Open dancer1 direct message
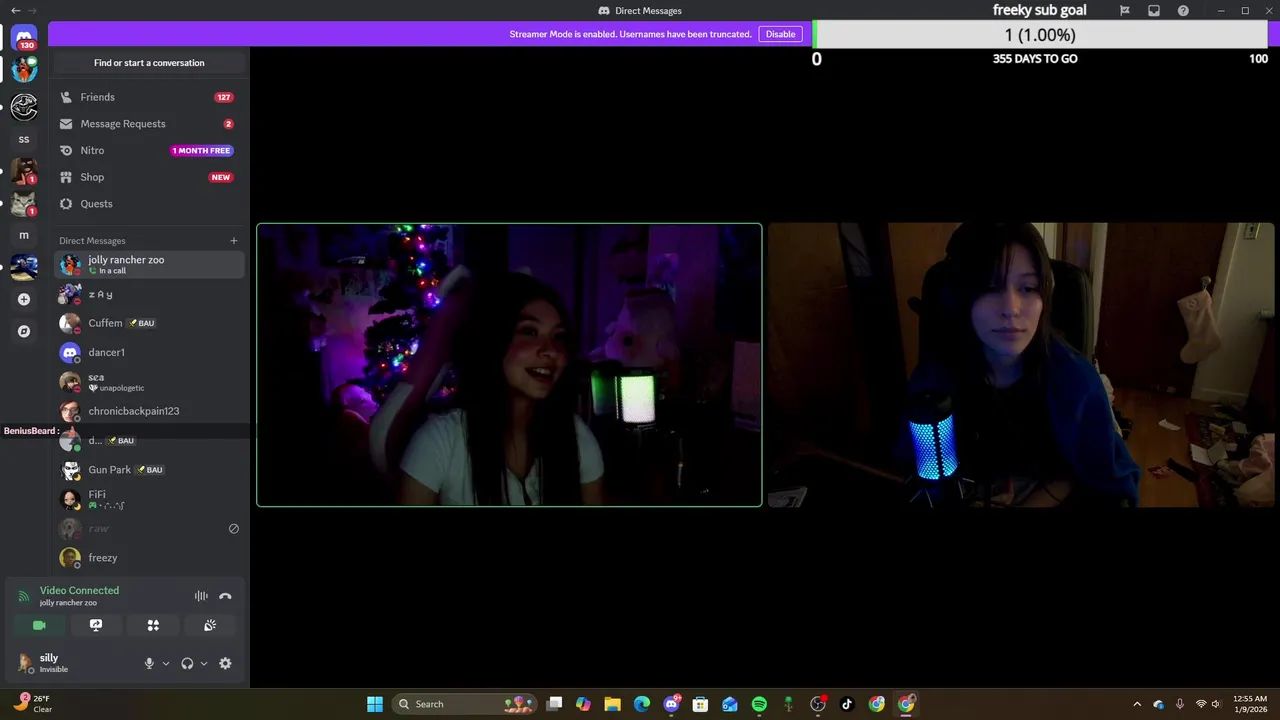This screenshot has height=720, width=1280. point(148,352)
